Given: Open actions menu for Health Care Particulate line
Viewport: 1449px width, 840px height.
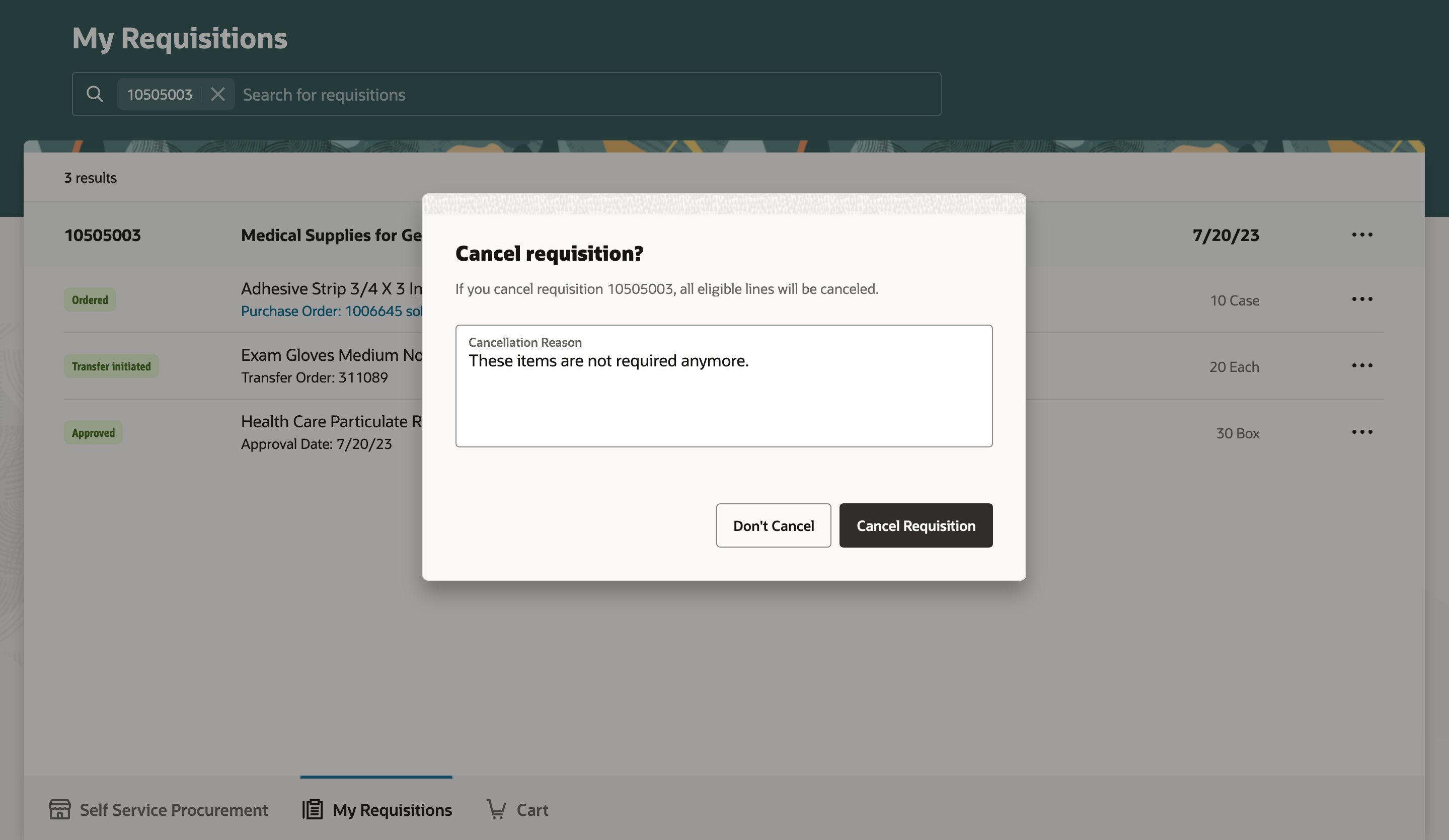Looking at the screenshot, I should click(1361, 432).
